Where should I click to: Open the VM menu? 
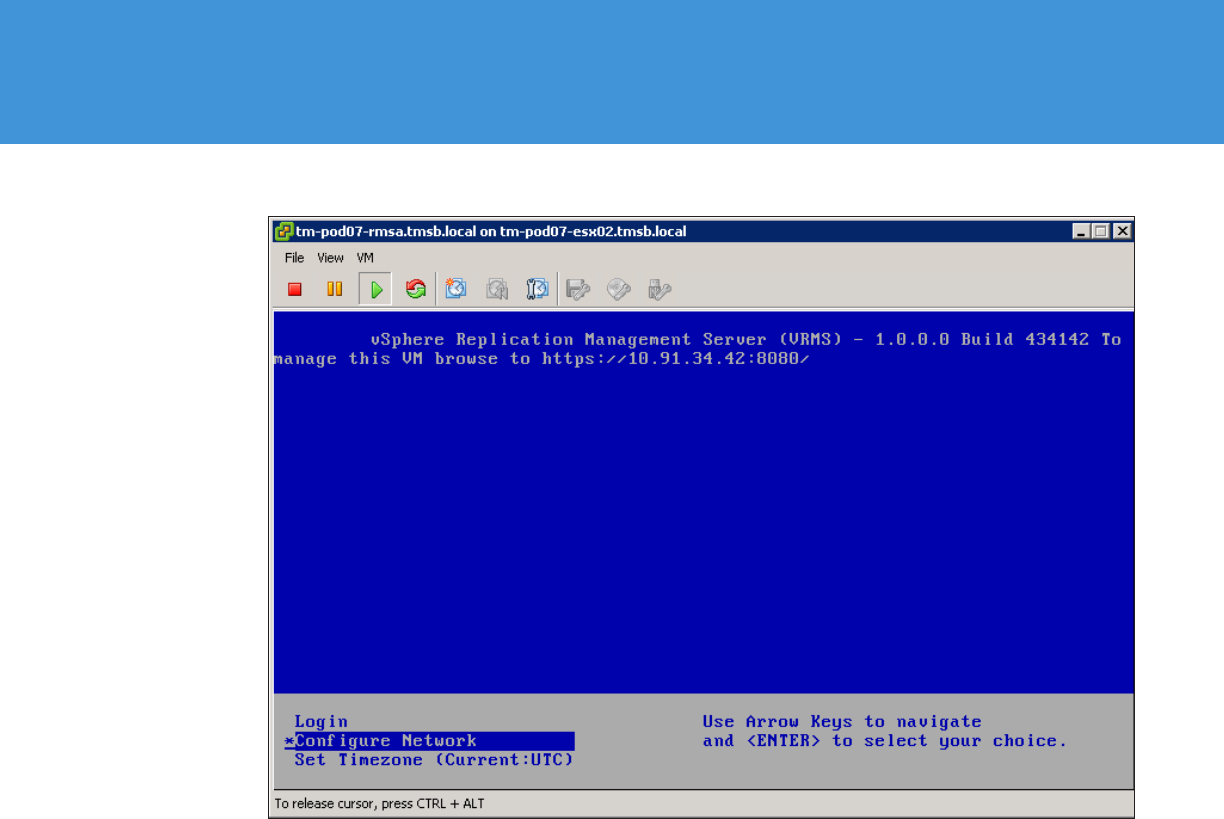click(x=365, y=257)
